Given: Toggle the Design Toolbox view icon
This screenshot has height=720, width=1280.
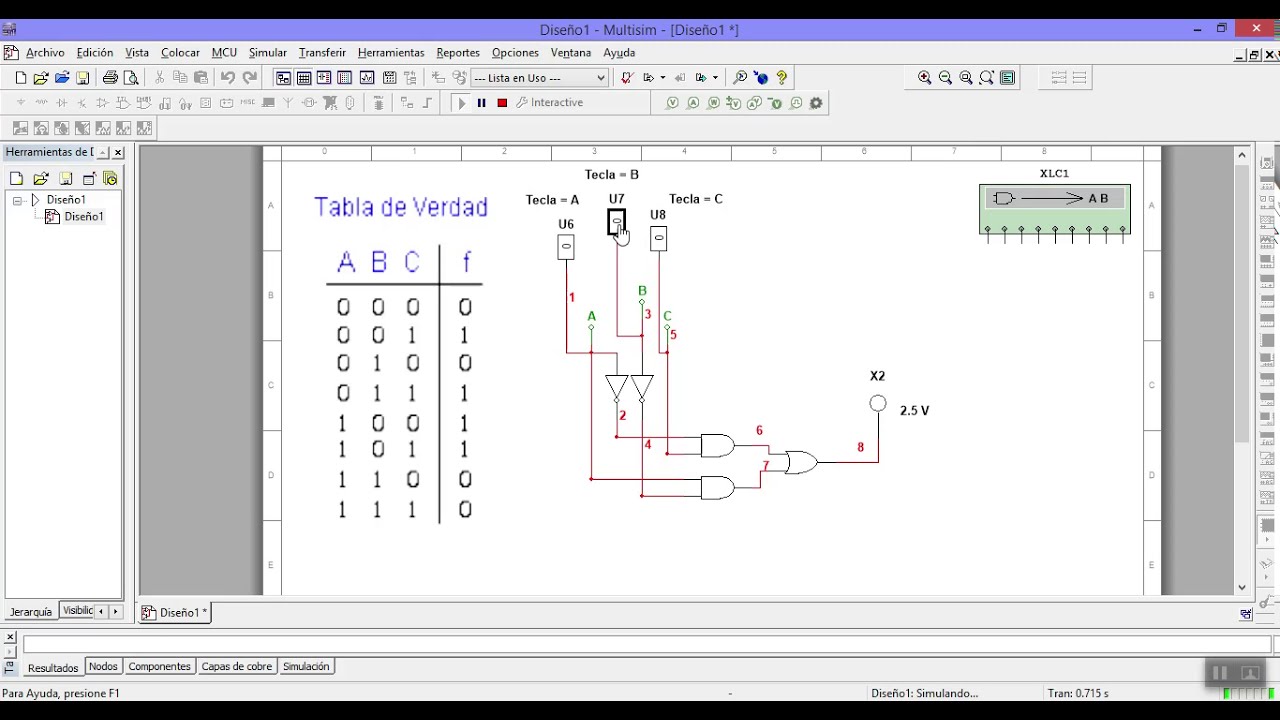Looking at the screenshot, I should click(283, 77).
